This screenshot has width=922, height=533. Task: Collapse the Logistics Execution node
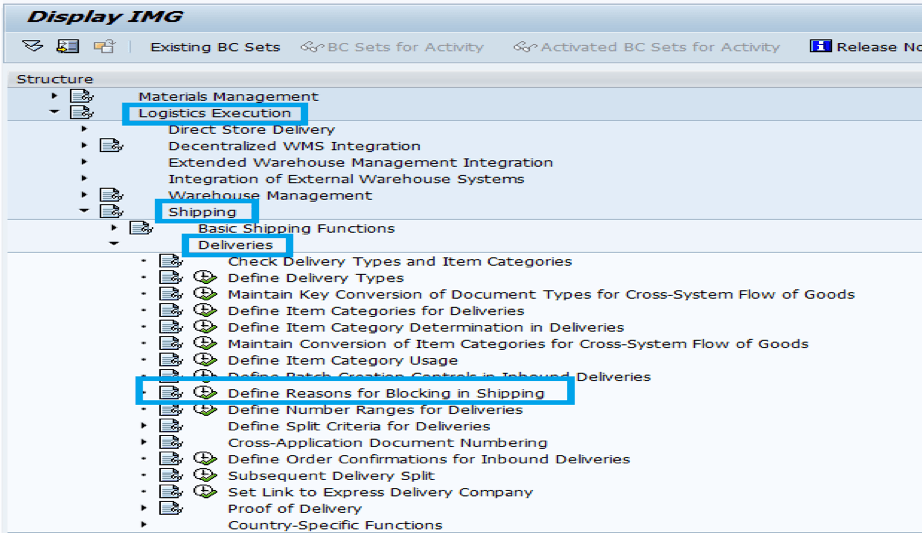54,111
